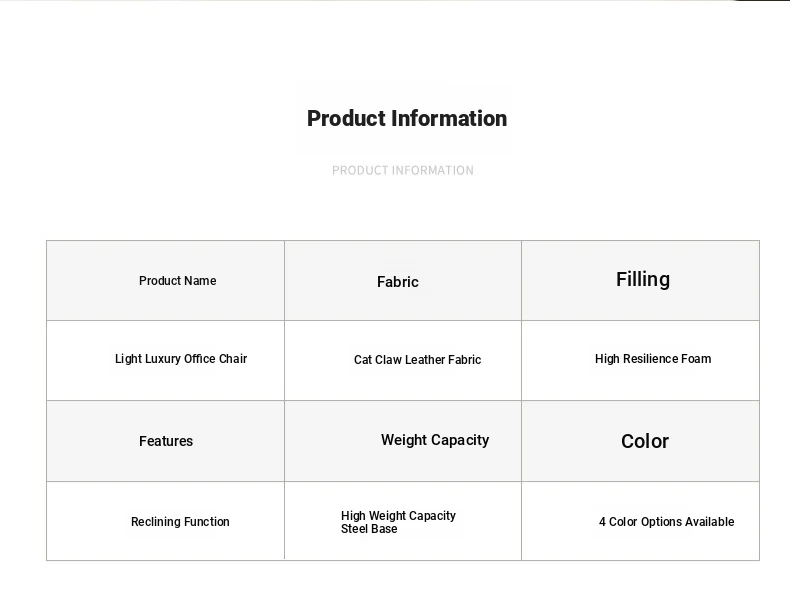Click Cat Claw Leather Fabric cell
This screenshot has width=790, height=611.
pos(403,361)
